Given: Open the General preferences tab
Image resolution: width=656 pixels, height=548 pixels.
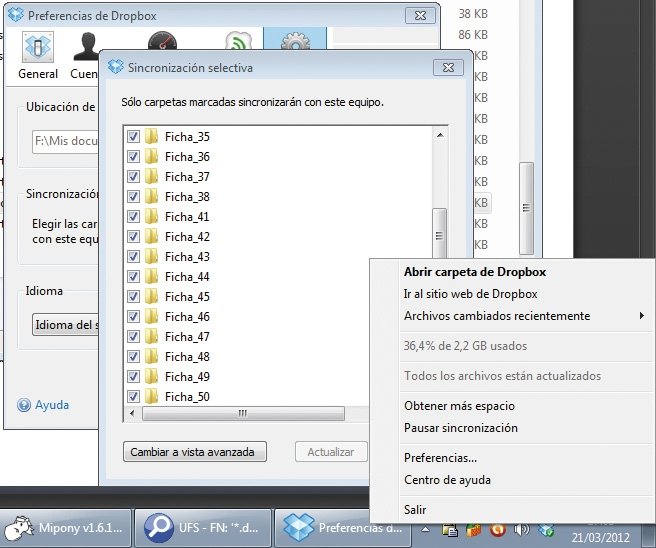Looking at the screenshot, I should click(38, 55).
